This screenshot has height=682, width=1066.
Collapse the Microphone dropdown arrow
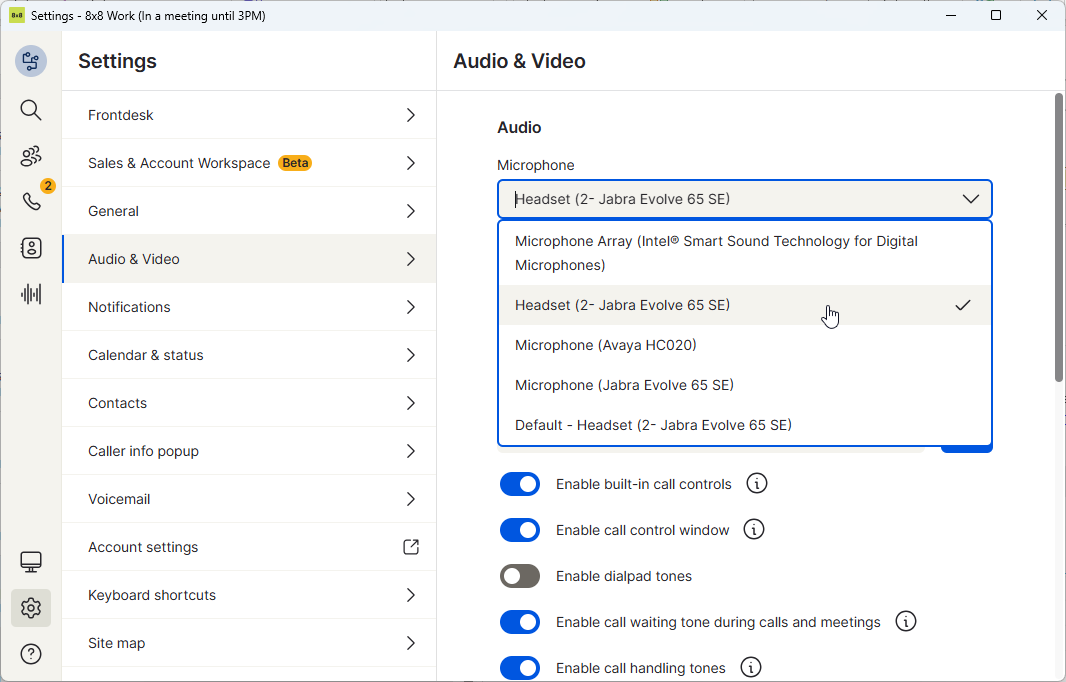pyautogui.click(x=971, y=199)
